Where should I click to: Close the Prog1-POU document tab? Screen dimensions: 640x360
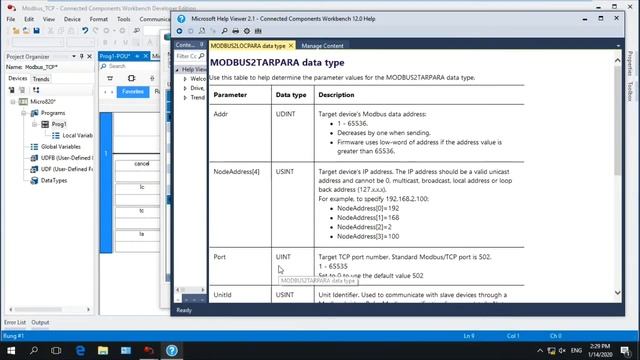click(x=146, y=56)
